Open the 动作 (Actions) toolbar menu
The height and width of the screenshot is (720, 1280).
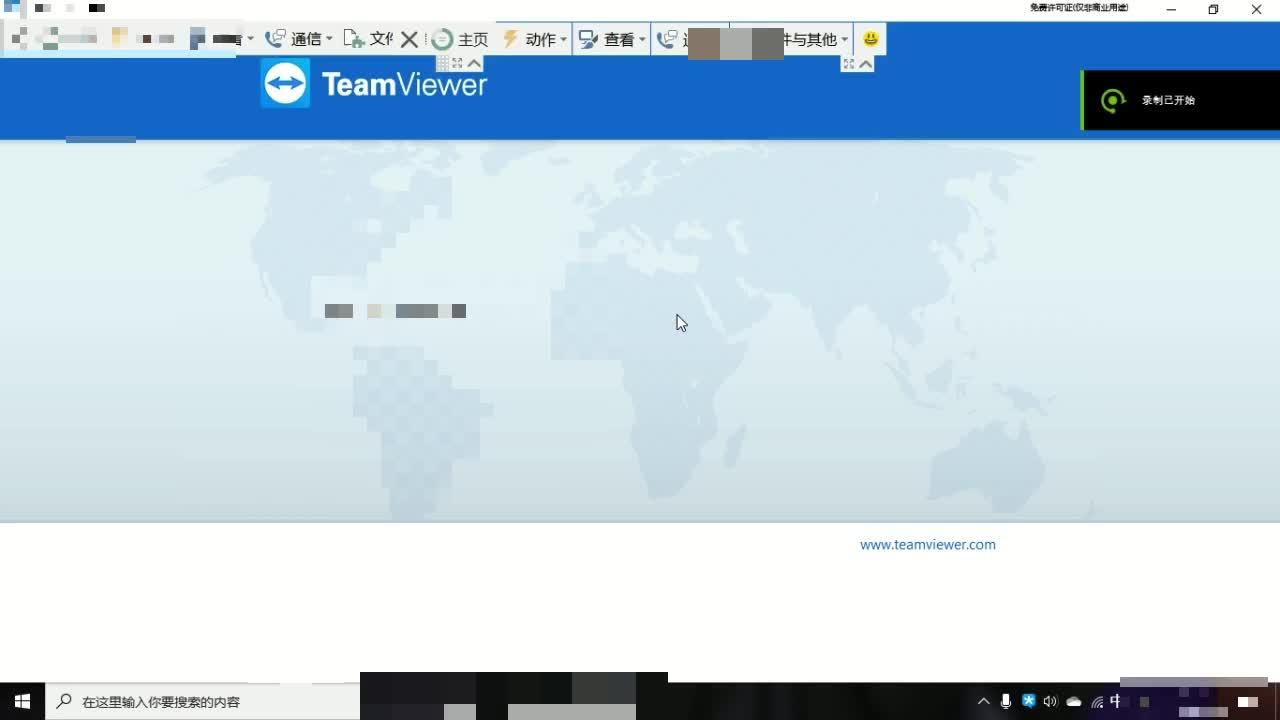[534, 39]
